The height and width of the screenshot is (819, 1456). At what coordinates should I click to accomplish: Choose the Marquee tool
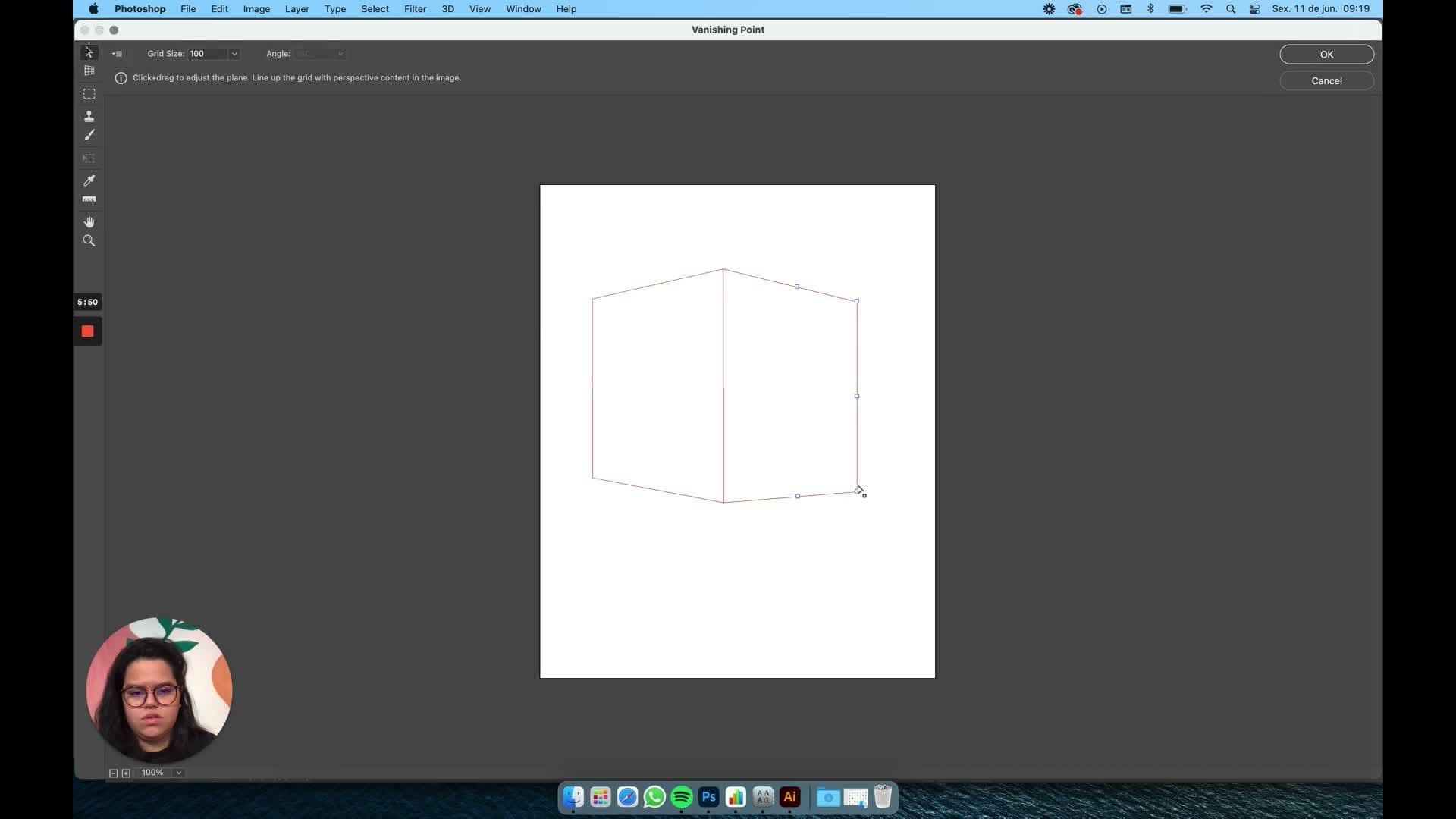coord(89,94)
